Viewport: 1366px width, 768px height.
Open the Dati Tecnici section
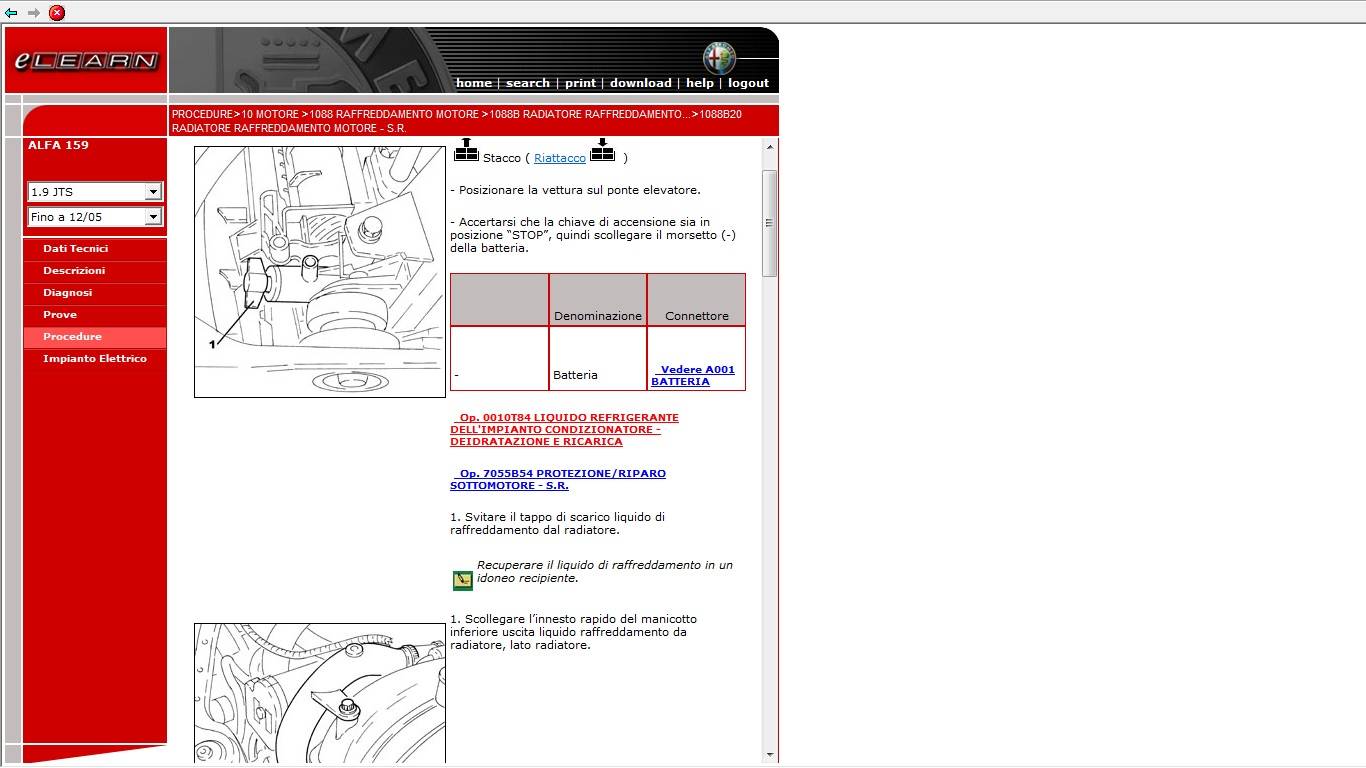(95, 249)
